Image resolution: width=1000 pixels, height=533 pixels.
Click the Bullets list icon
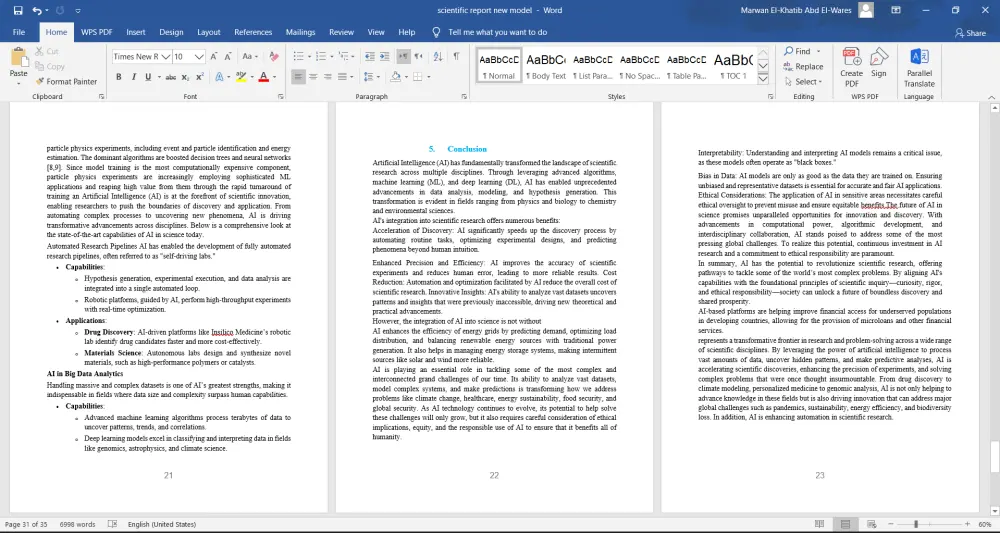pos(298,57)
